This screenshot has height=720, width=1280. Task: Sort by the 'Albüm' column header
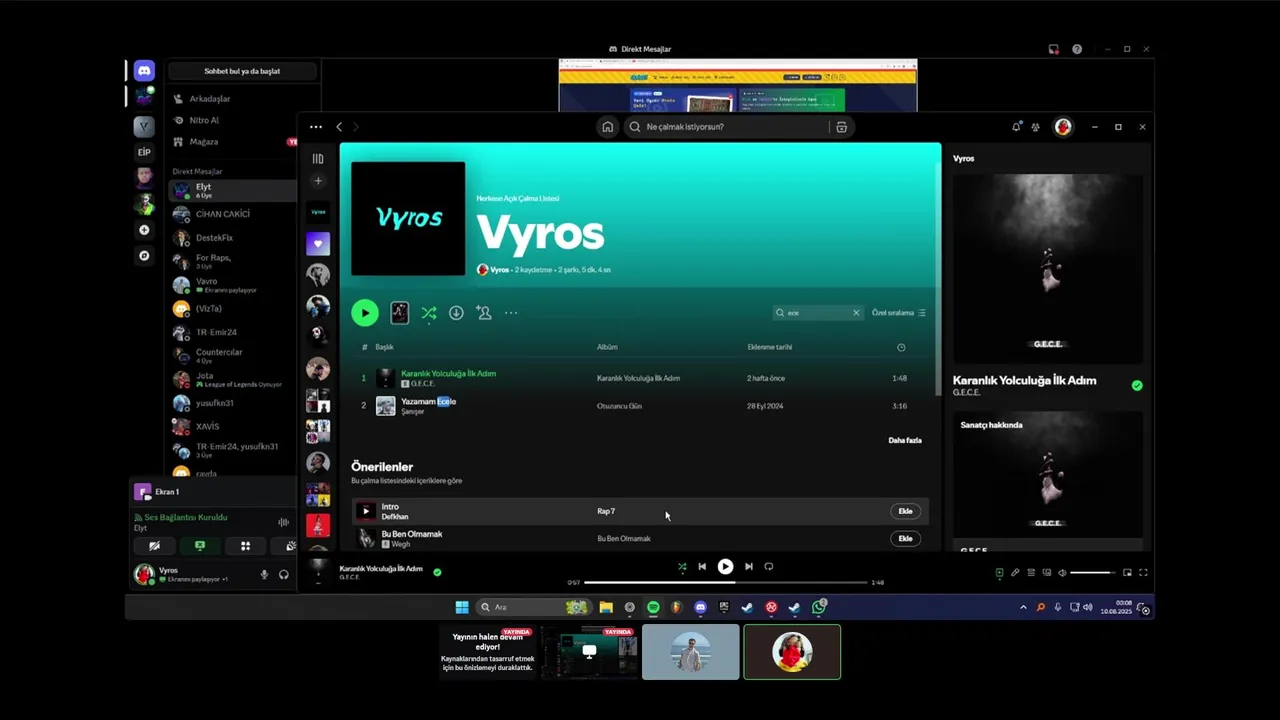607,347
